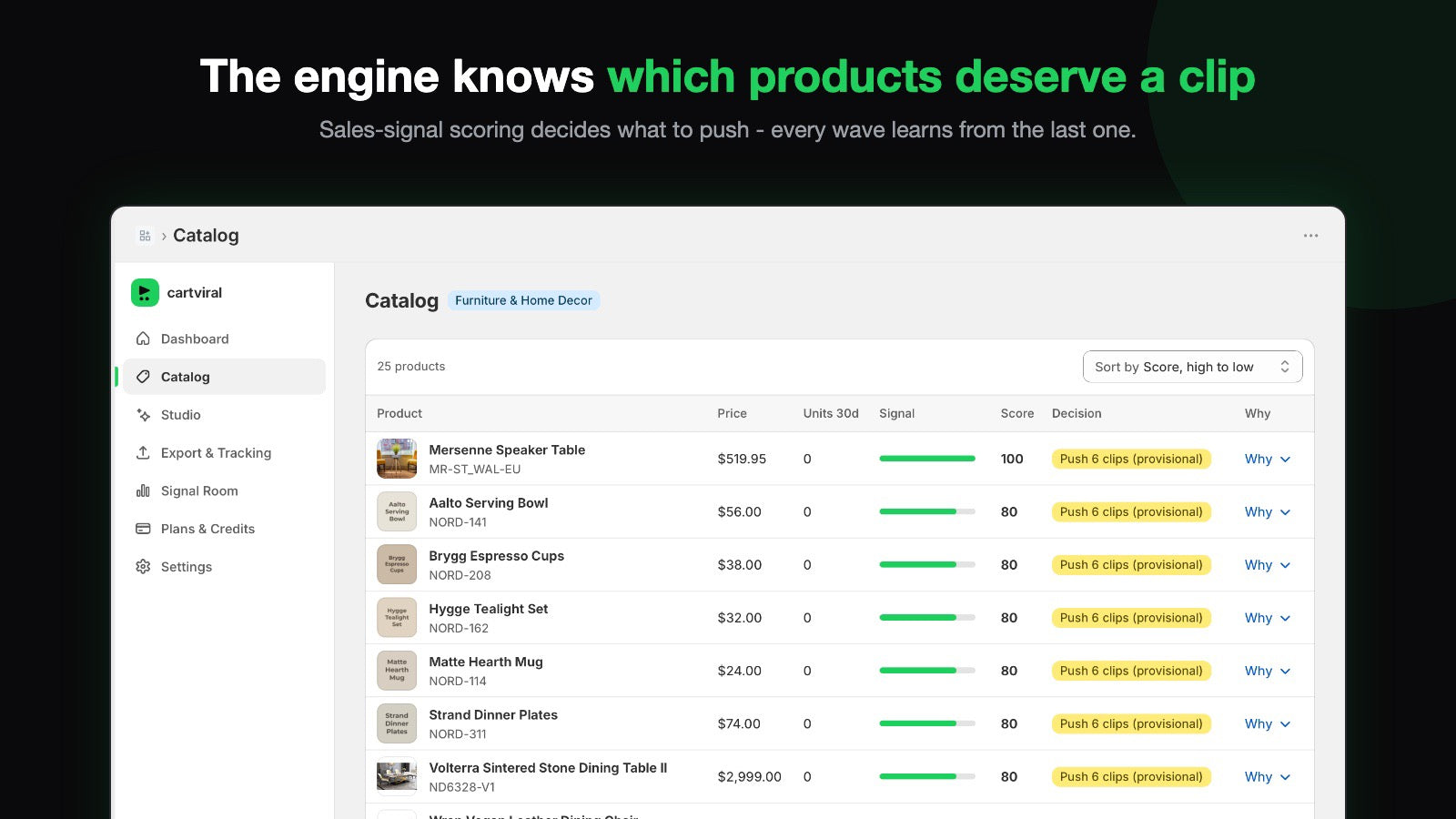Click the Dashboard home icon

(143, 339)
